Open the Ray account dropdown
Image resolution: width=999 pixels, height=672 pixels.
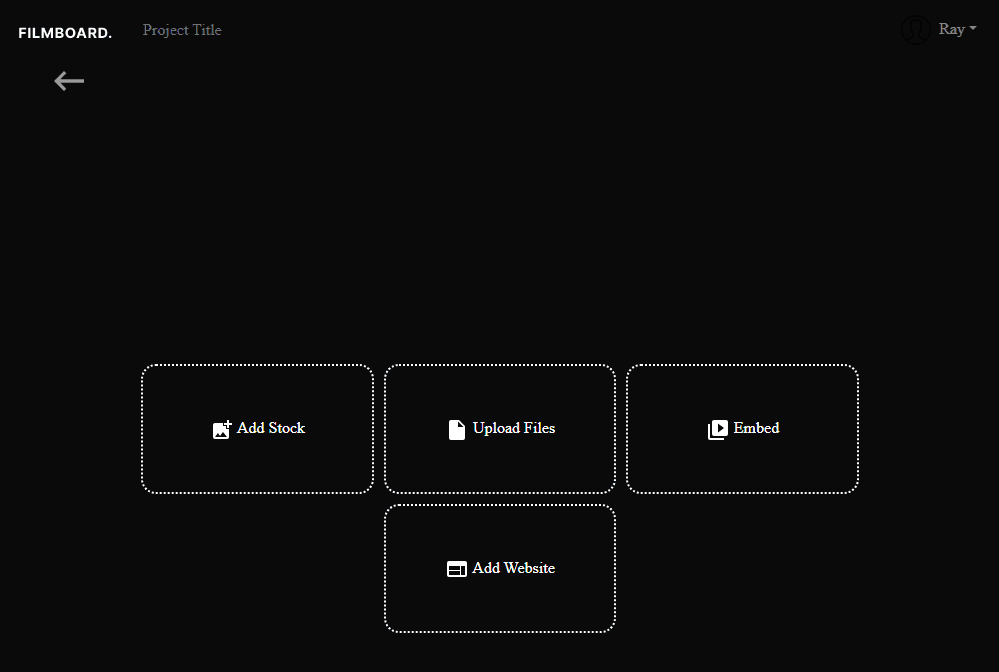coord(953,29)
